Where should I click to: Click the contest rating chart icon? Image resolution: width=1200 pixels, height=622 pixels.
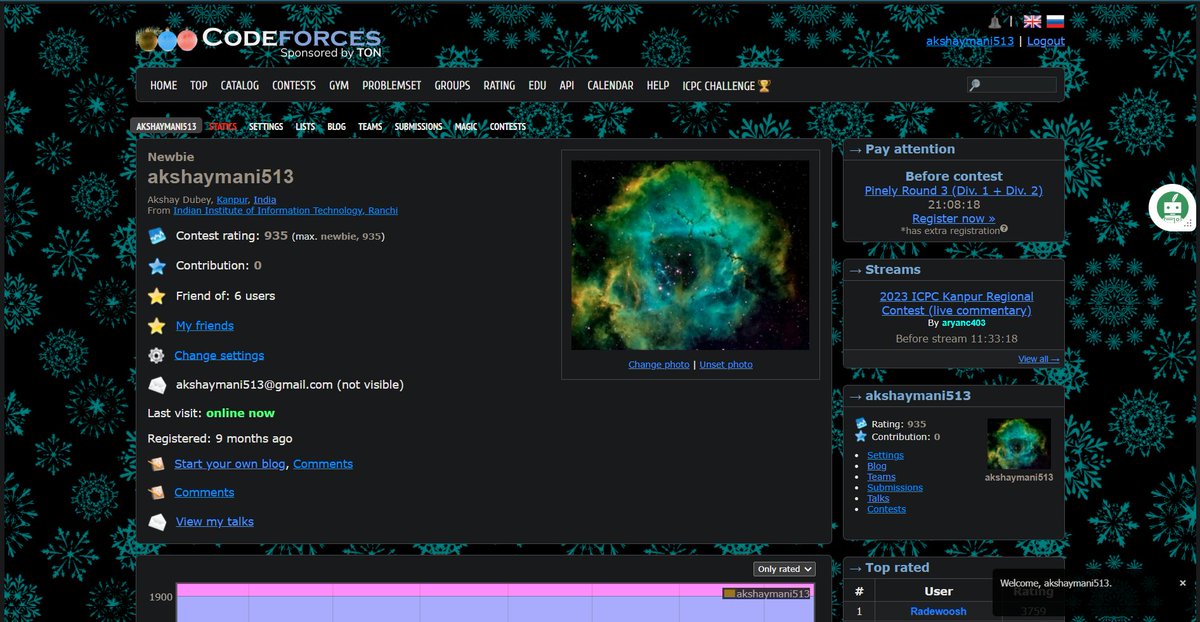[x=157, y=236]
